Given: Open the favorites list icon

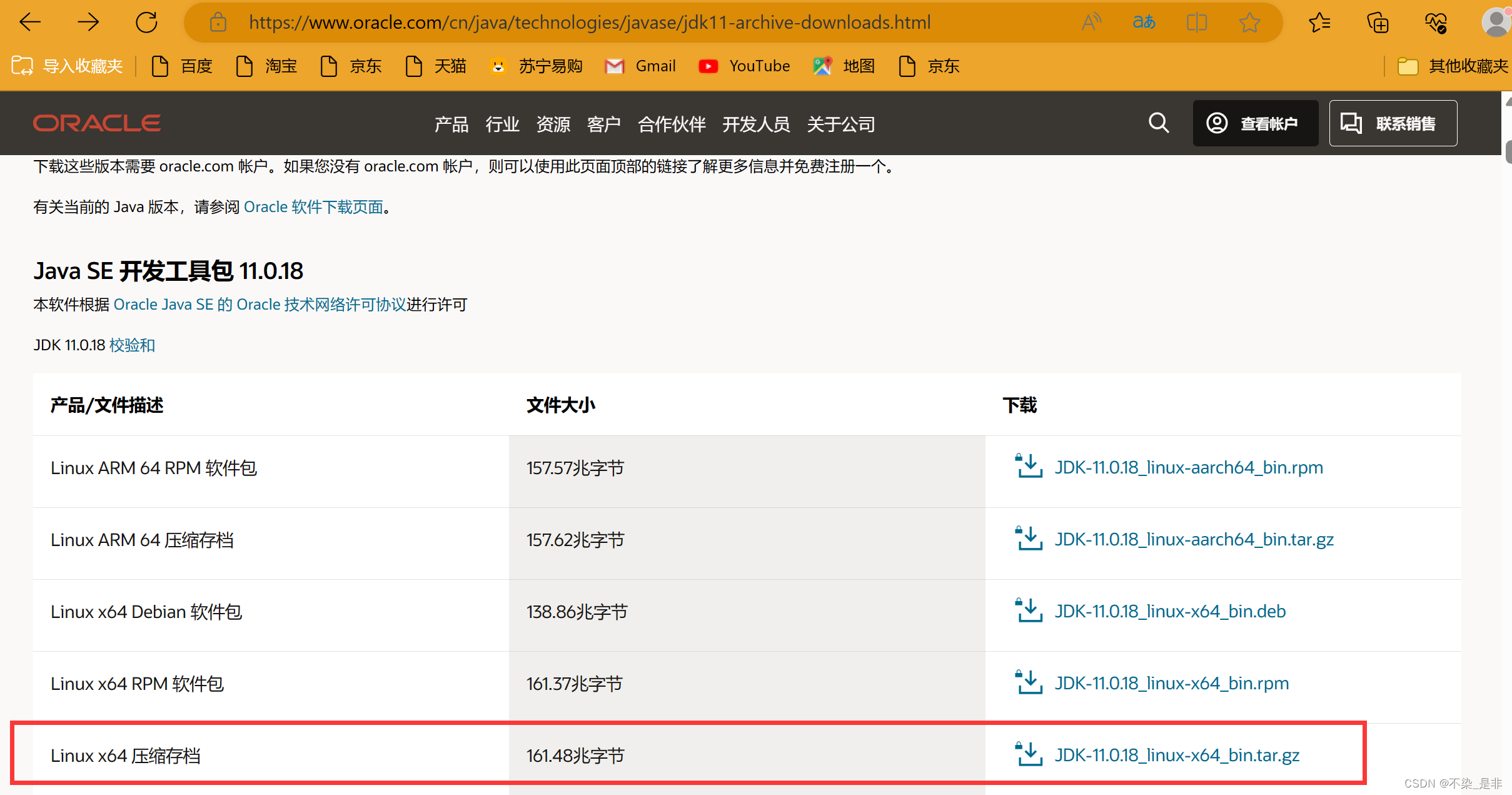Looking at the screenshot, I should (x=1319, y=23).
